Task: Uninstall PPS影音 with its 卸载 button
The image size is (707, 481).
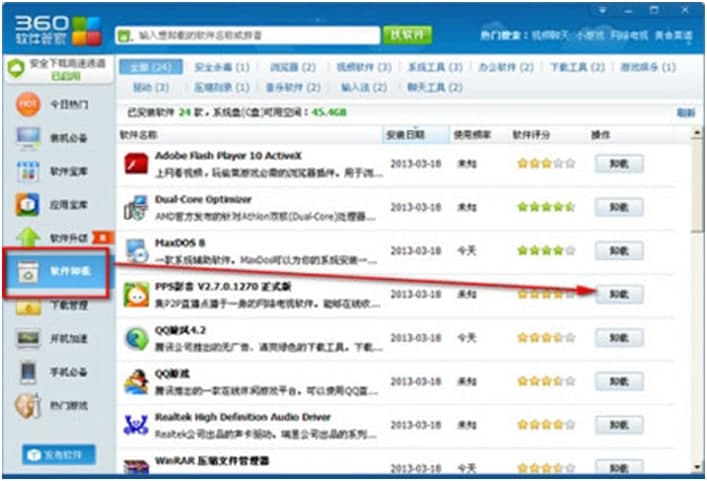Action: [619, 294]
